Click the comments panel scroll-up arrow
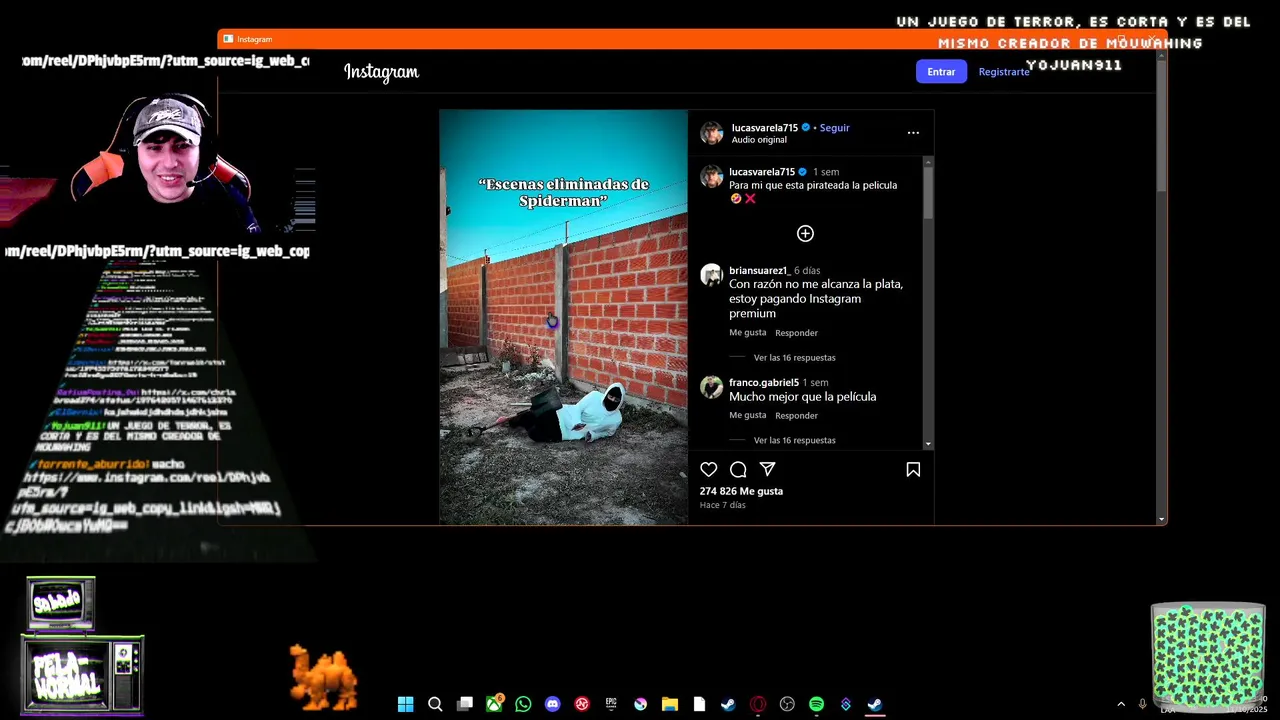This screenshot has height=720, width=1280. [928, 162]
